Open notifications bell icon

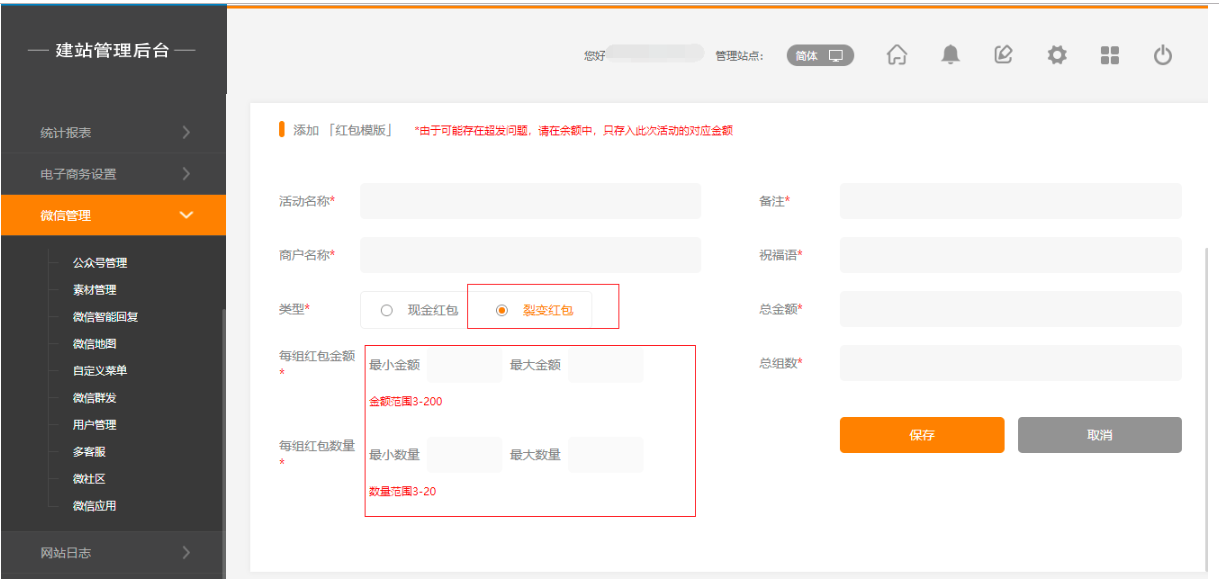(x=950, y=56)
